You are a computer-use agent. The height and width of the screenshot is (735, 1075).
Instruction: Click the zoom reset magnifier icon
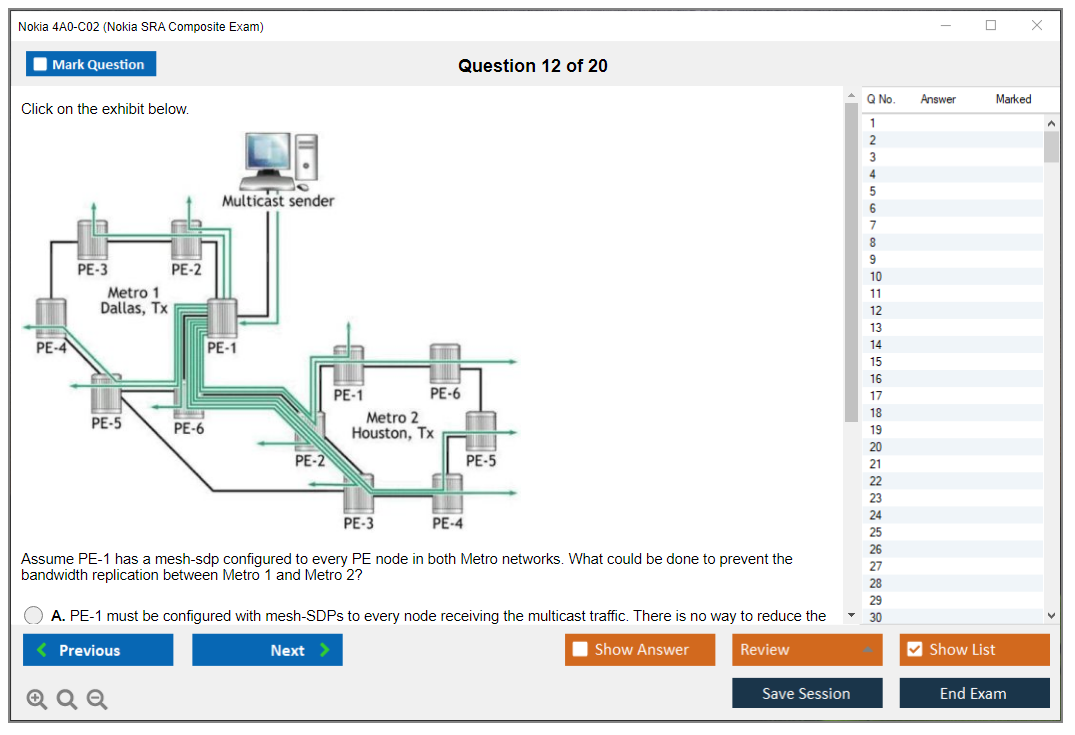pyautogui.click(x=66, y=700)
